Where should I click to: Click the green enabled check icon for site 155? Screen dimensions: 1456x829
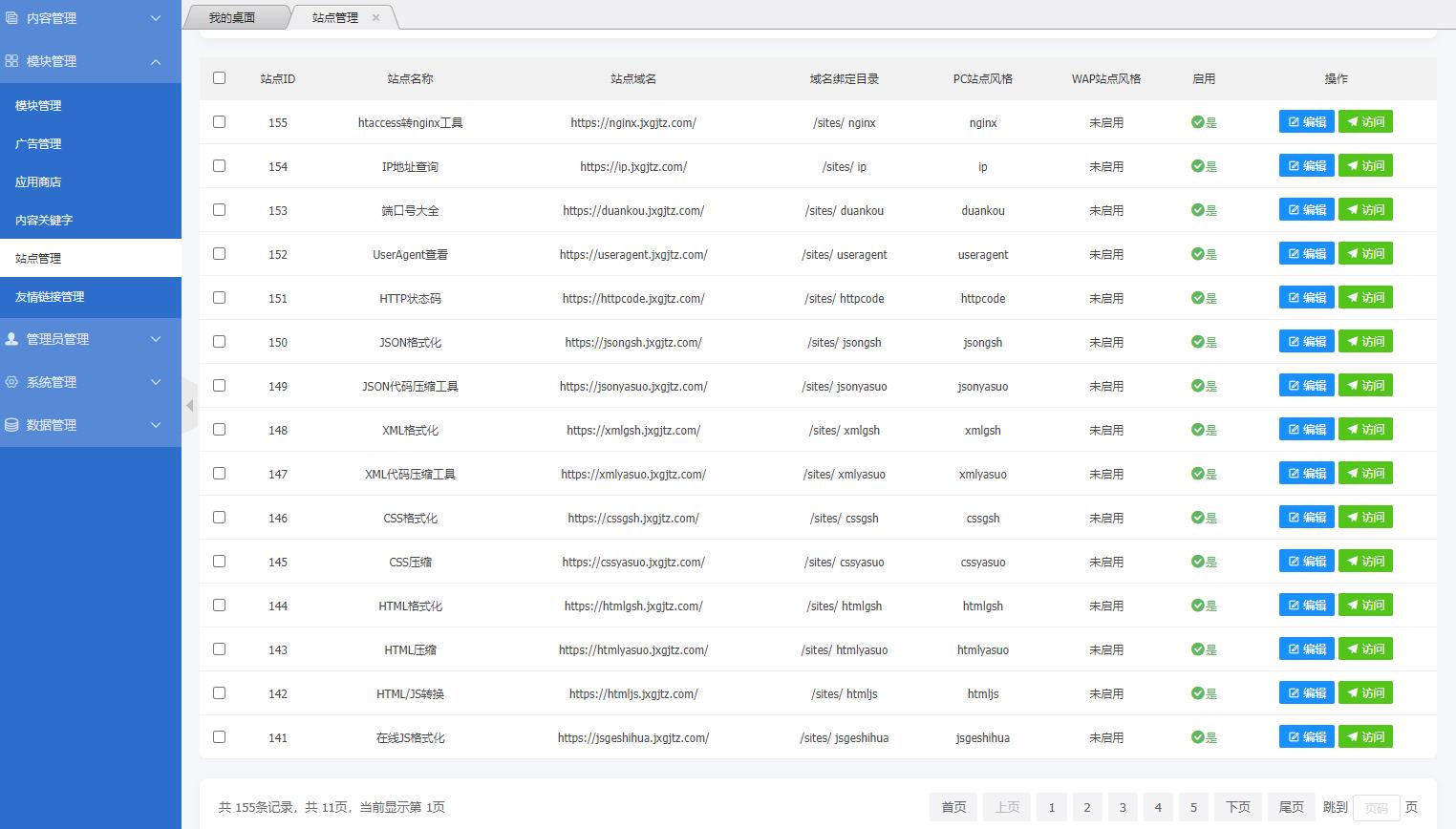(x=1197, y=122)
